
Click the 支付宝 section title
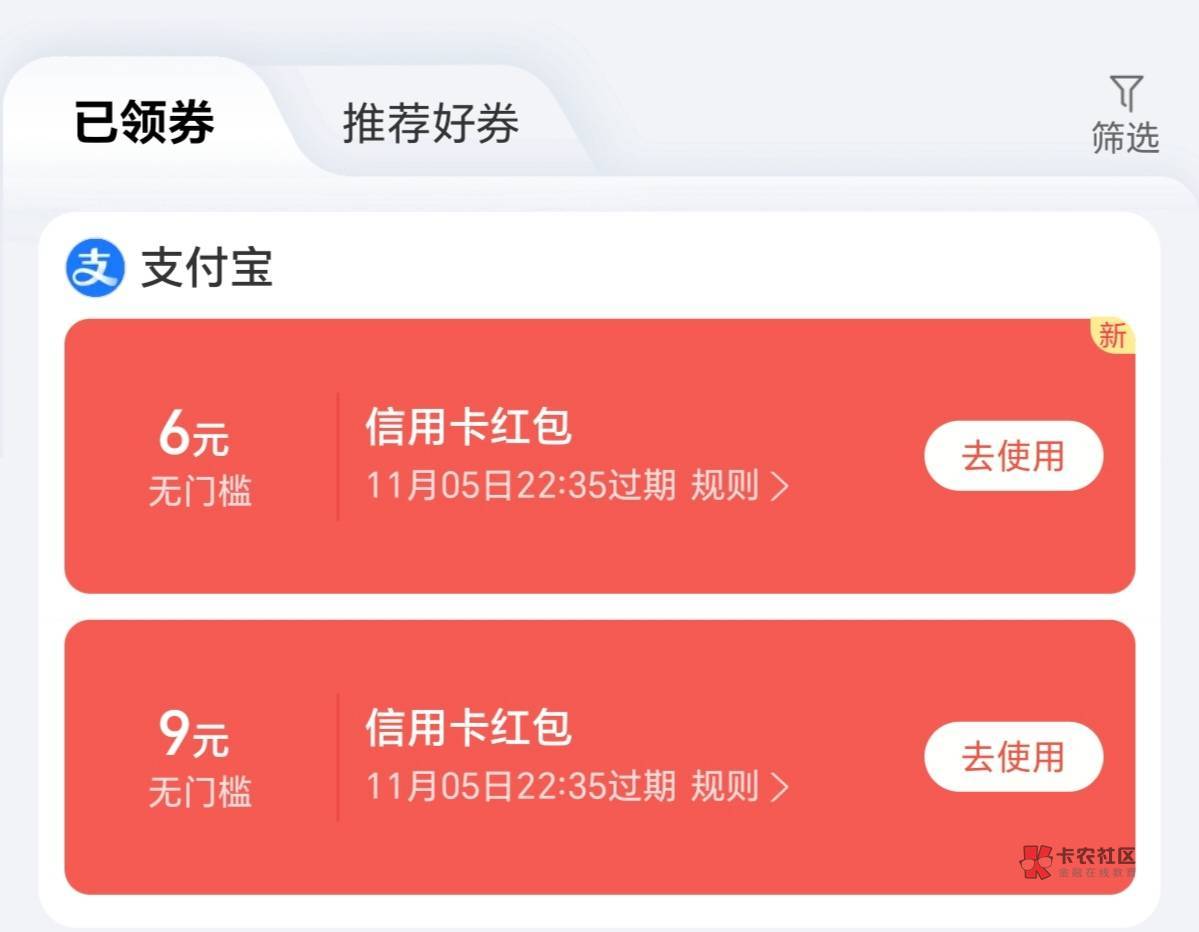click(206, 268)
